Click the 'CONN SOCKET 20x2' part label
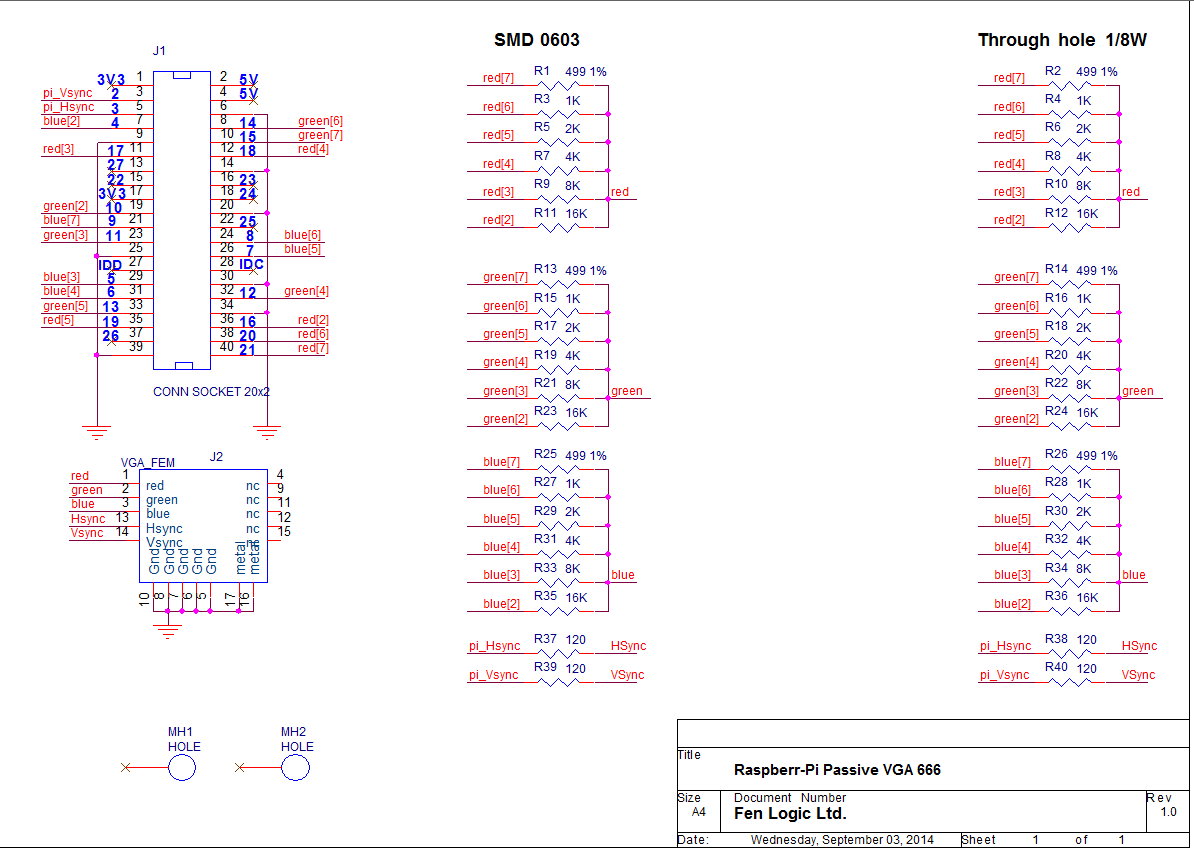Image resolution: width=1194 pixels, height=851 pixels. pos(211,392)
